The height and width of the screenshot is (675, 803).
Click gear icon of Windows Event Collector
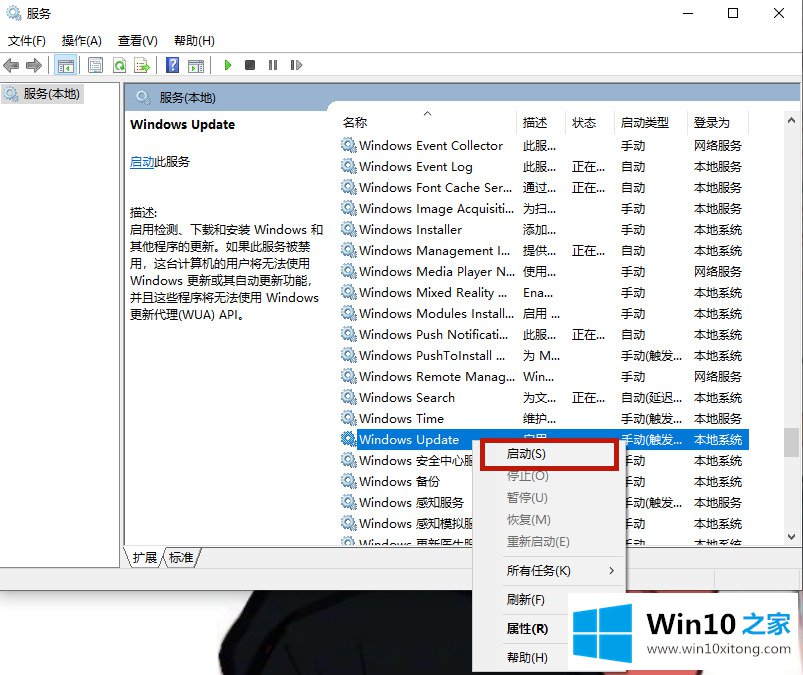click(349, 145)
